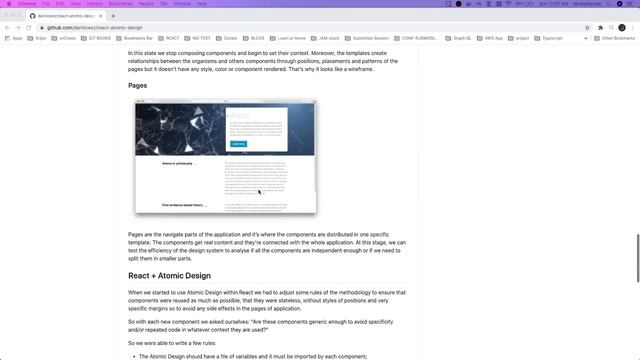Open the Other Bookmarks folder
The image size is (640, 360).
pos(615,38)
